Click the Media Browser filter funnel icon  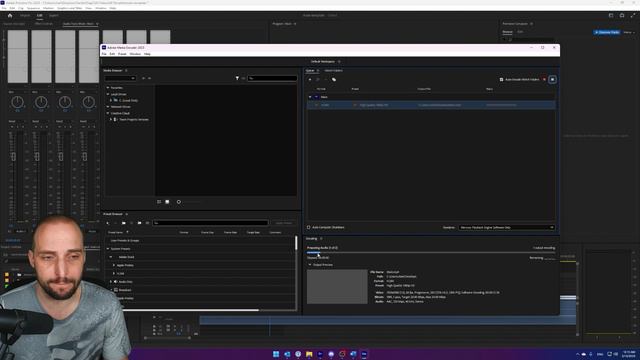237,78
